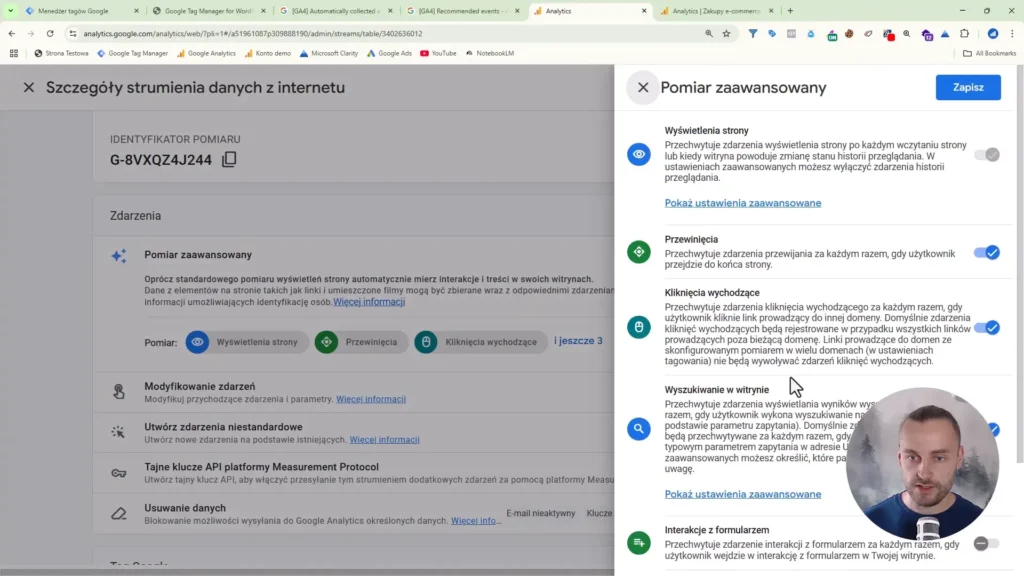1024x576 pixels.
Task: Click the Pomiar zaawansowany sparkle icon
Action: click(x=119, y=255)
